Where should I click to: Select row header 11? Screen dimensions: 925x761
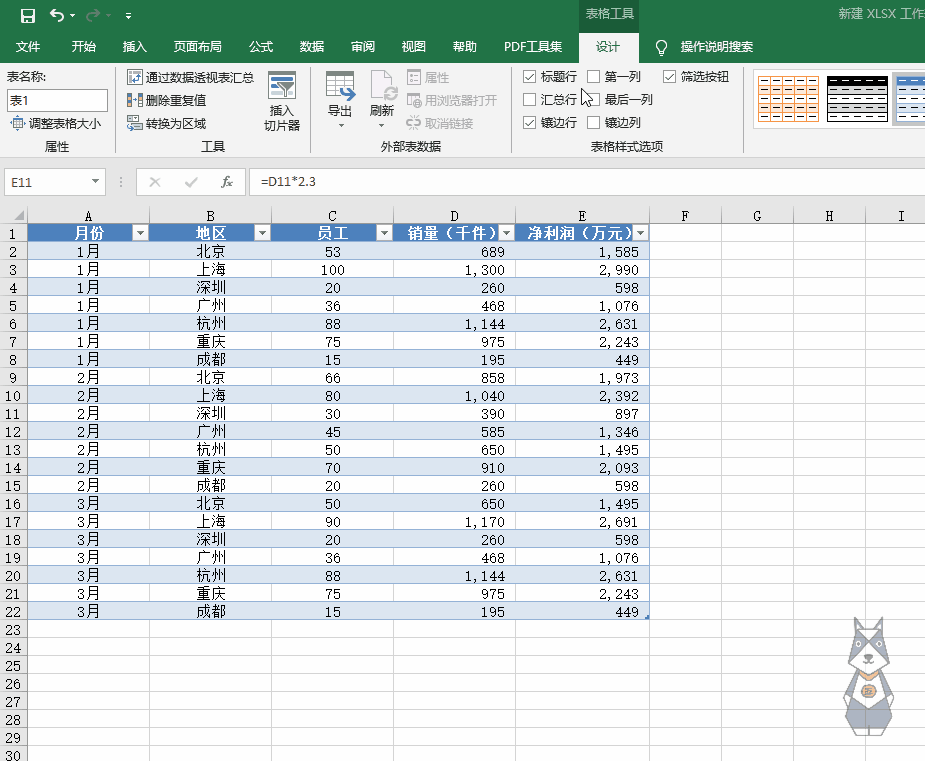point(13,414)
